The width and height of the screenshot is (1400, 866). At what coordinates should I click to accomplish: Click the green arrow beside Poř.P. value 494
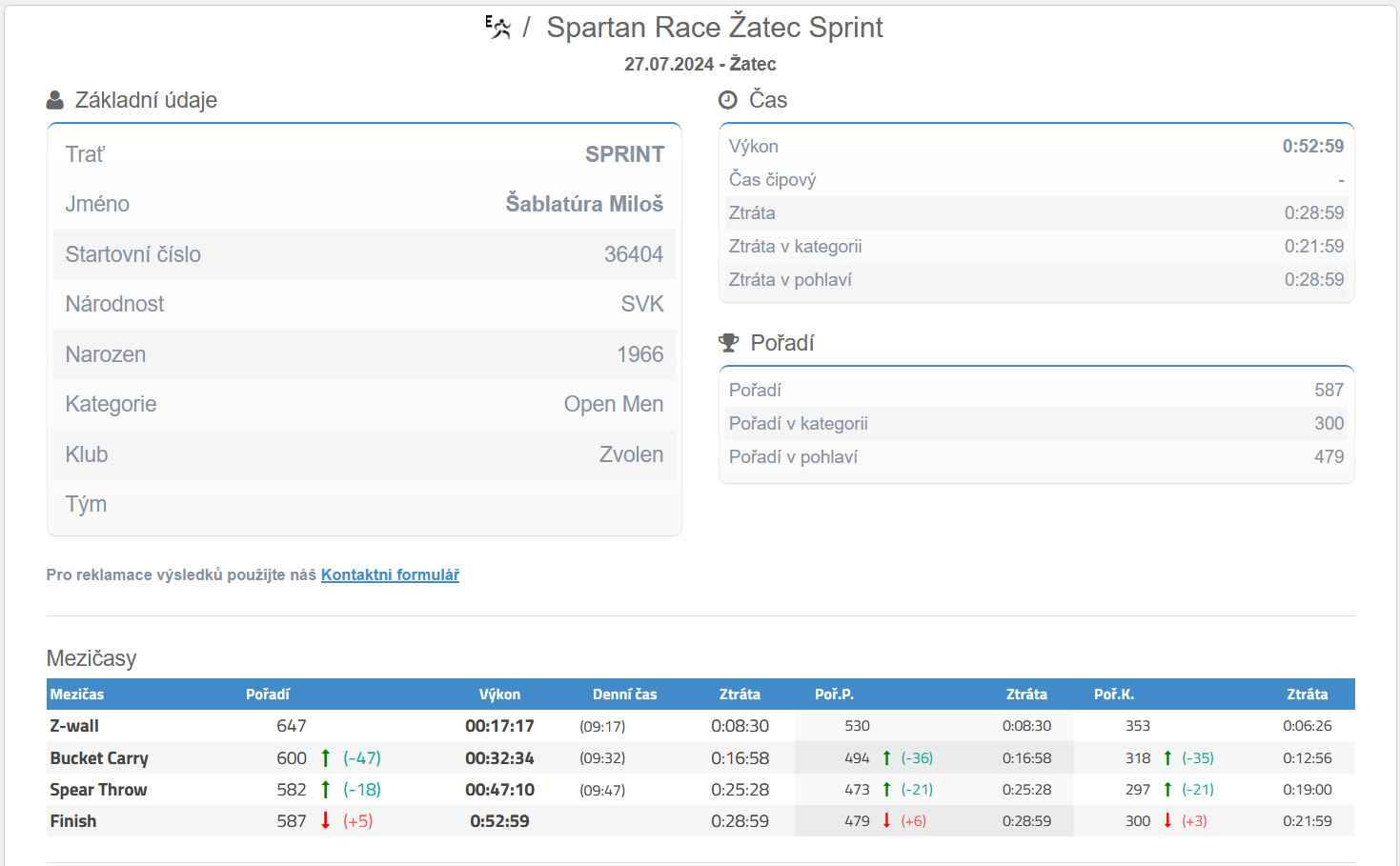tap(886, 758)
